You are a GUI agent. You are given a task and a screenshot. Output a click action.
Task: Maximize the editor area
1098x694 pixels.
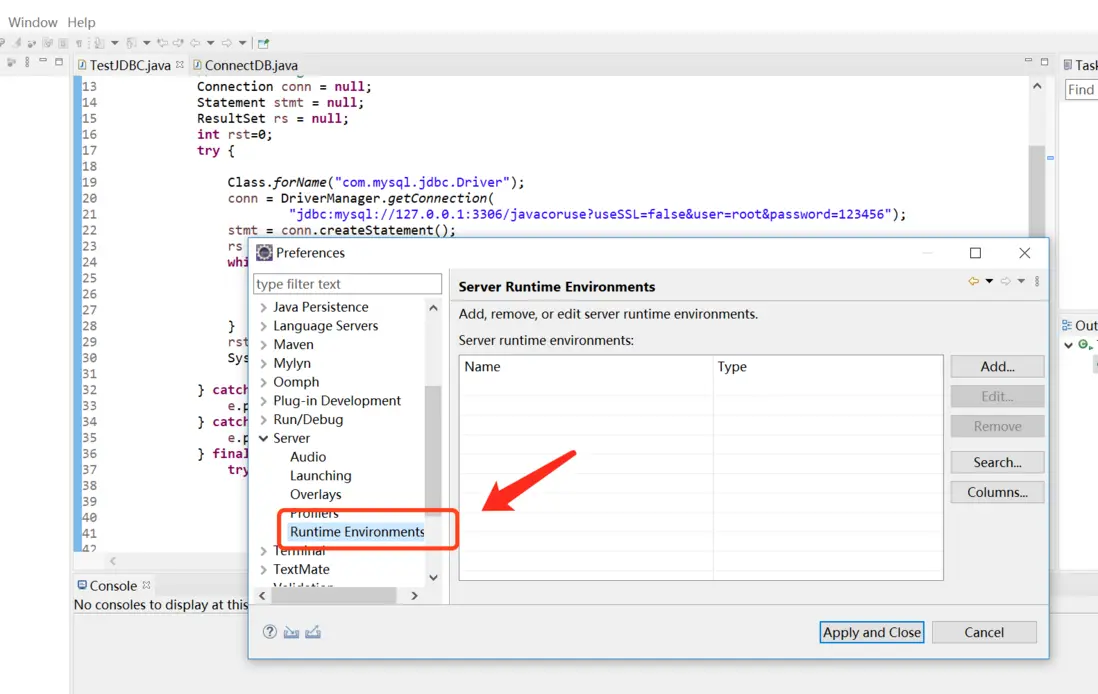(1044, 62)
